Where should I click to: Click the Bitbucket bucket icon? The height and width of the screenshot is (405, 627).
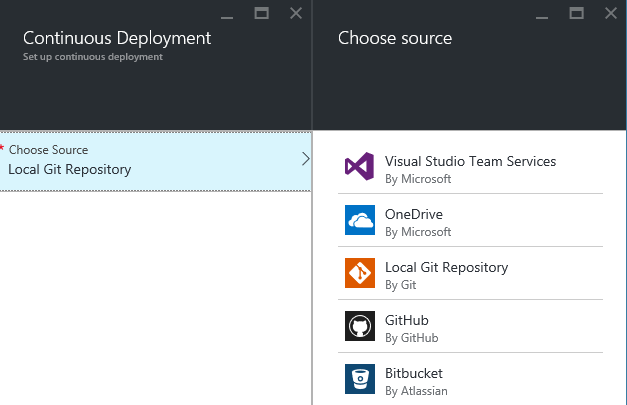click(359, 379)
